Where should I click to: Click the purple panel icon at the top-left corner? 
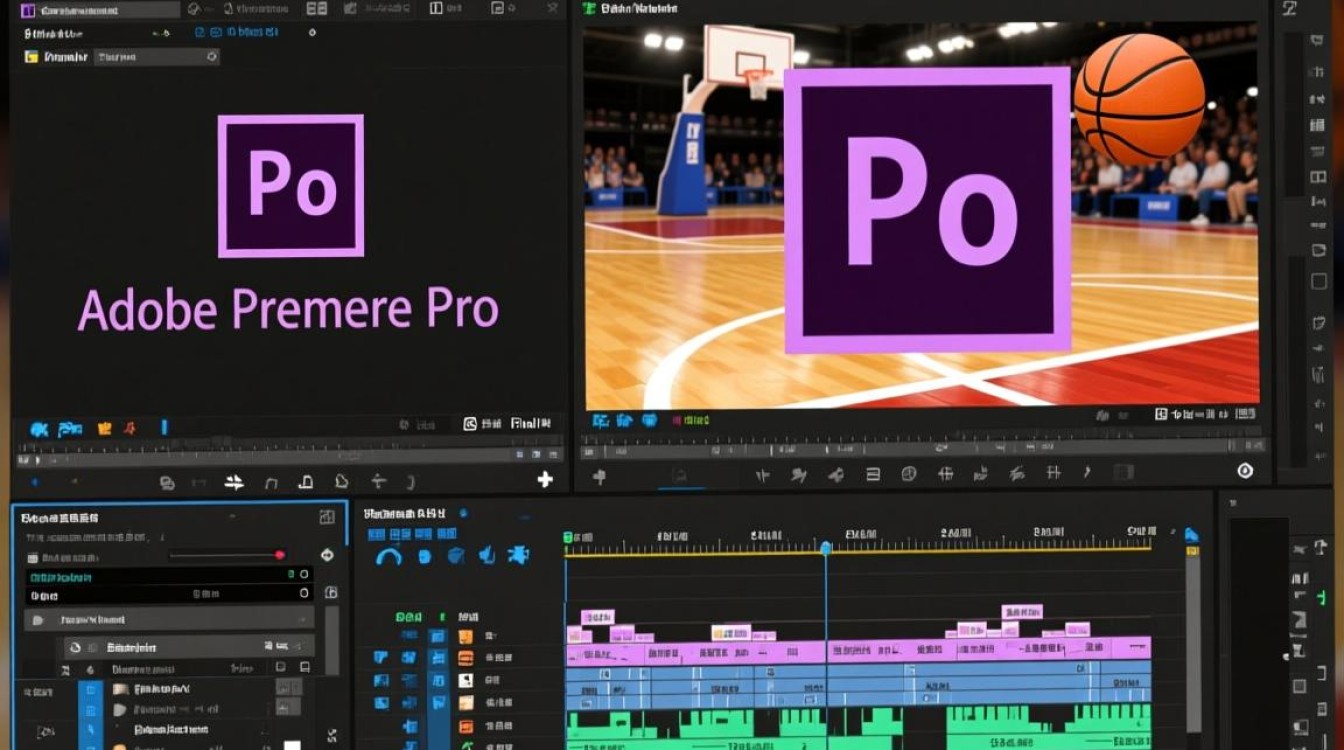coord(27,11)
